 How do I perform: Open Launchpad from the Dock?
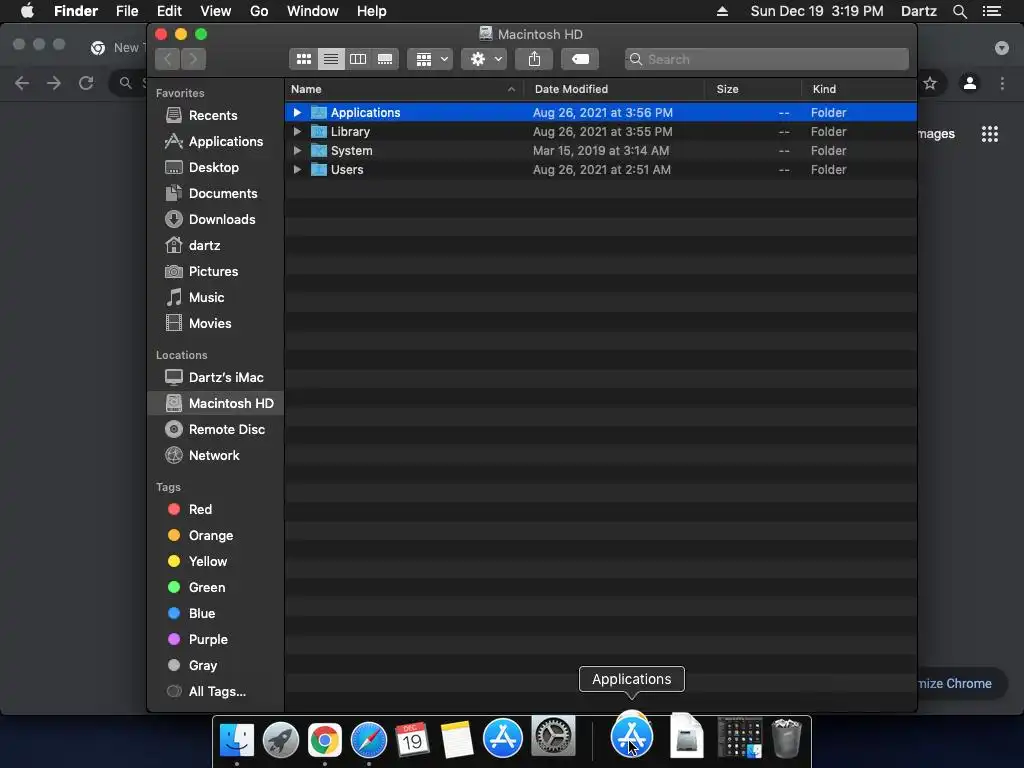point(281,739)
